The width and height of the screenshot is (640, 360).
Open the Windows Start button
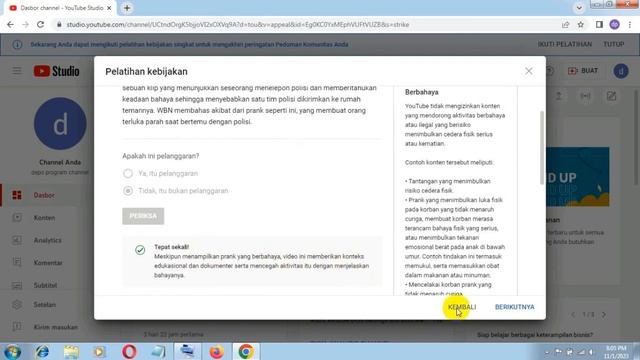click(x=13, y=351)
